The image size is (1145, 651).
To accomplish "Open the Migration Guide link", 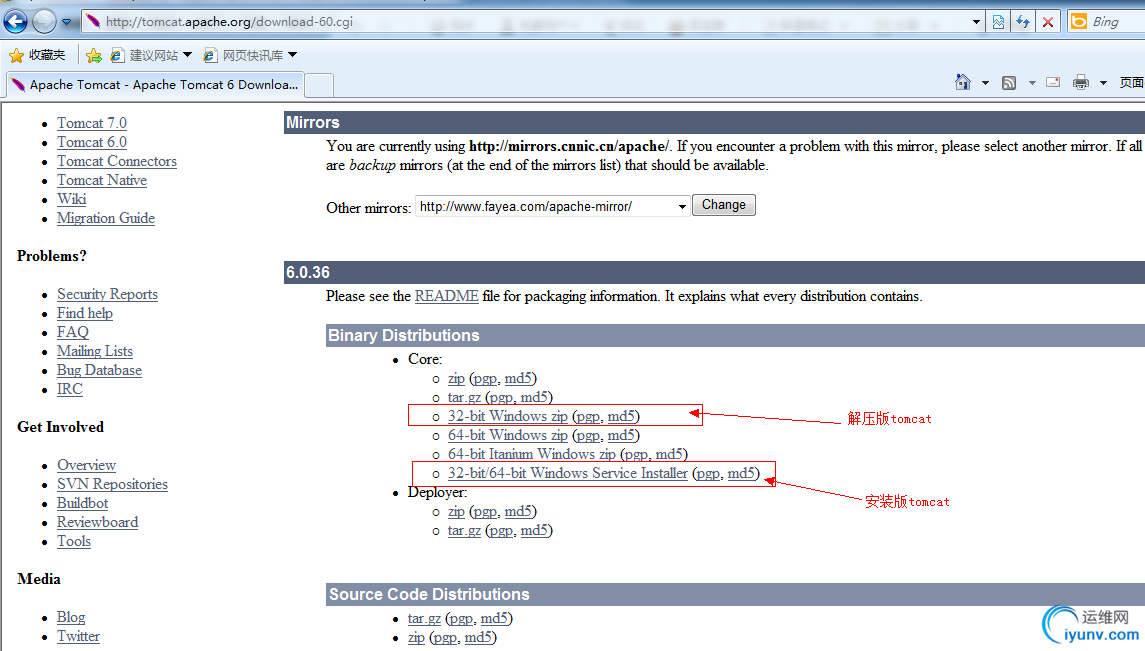I will click(x=106, y=218).
